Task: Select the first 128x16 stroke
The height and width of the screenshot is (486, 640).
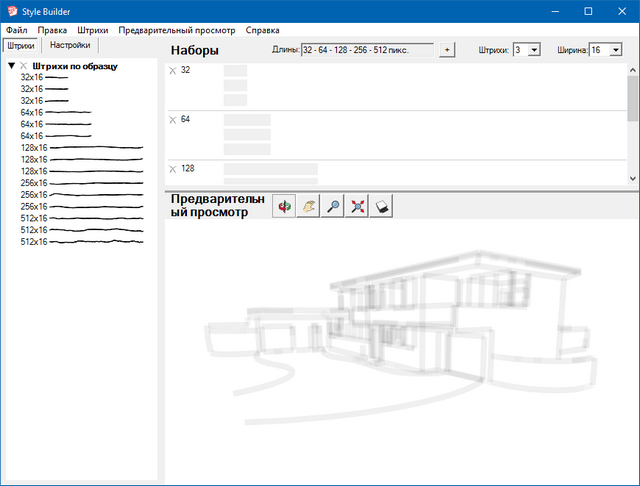Action: coord(82,148)
